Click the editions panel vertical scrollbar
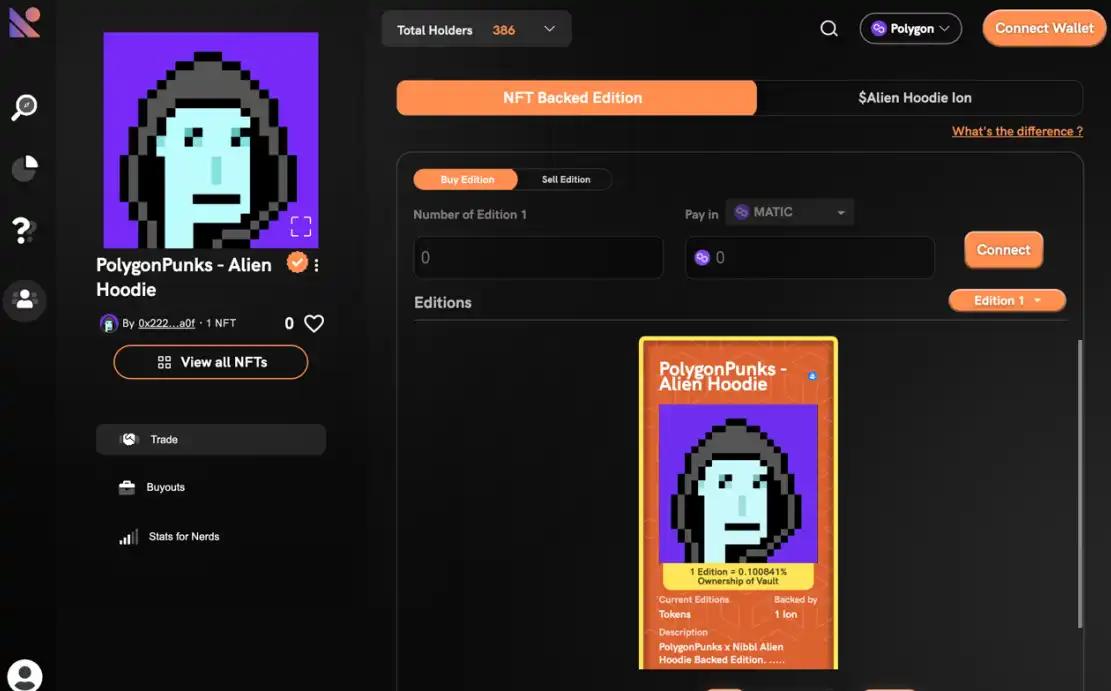 coord(1080,484)
